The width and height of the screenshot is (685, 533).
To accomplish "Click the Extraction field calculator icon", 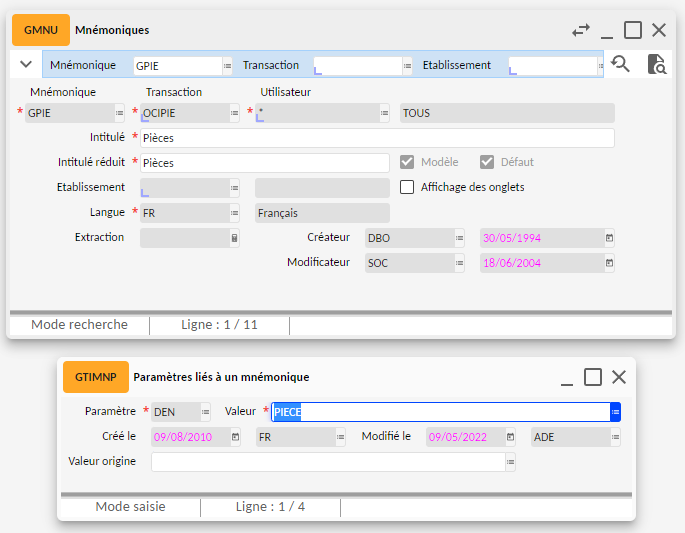I will point(234,238).
